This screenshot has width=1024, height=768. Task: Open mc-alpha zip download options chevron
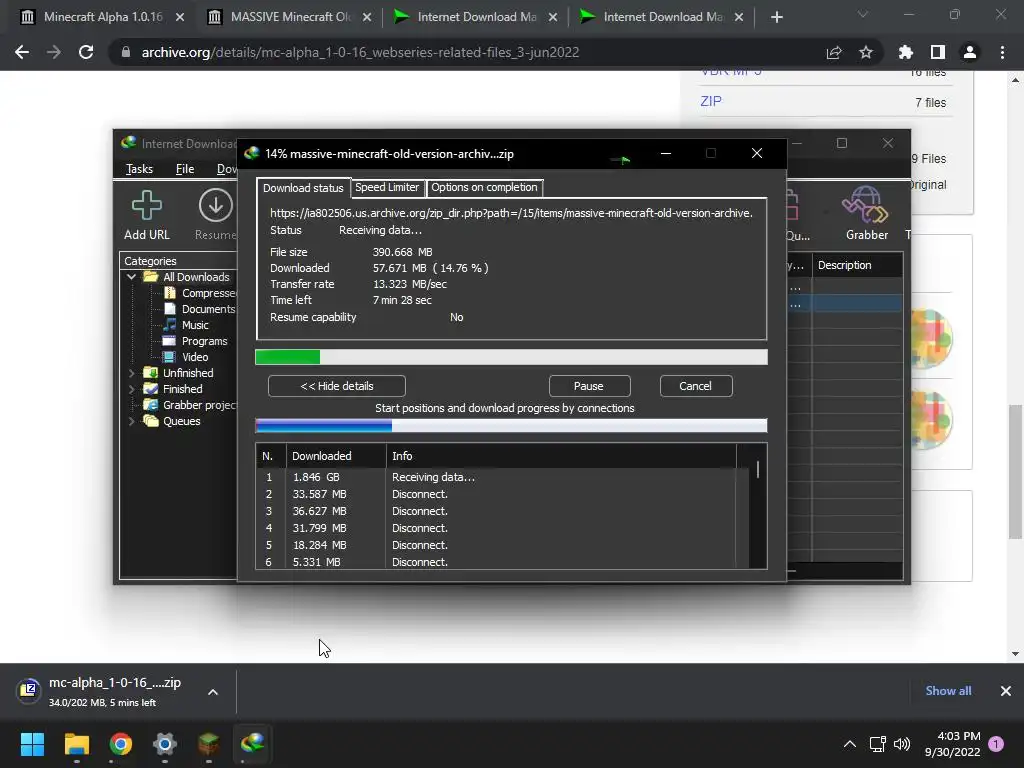click(213, 692)
